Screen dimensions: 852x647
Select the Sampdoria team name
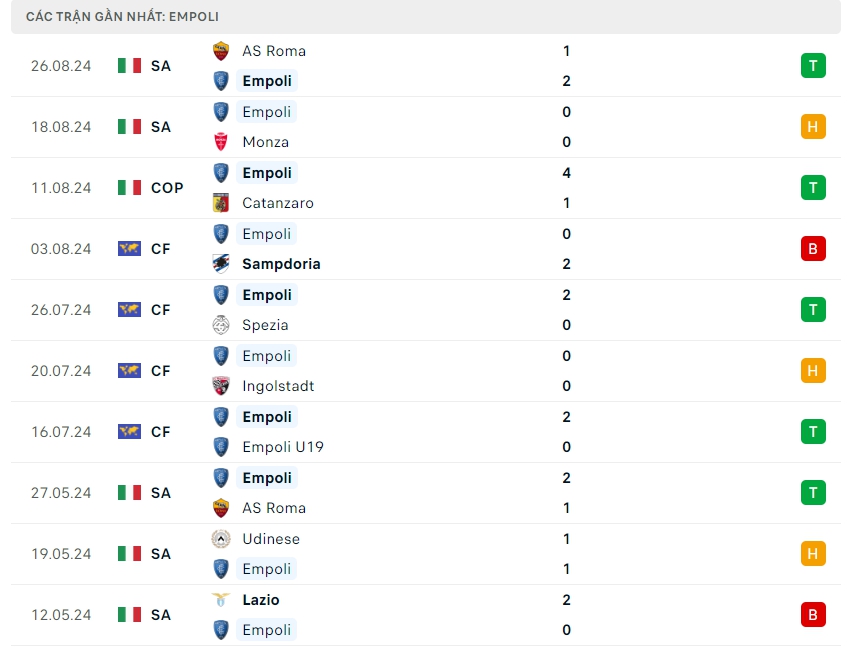(x=281, y=264)
